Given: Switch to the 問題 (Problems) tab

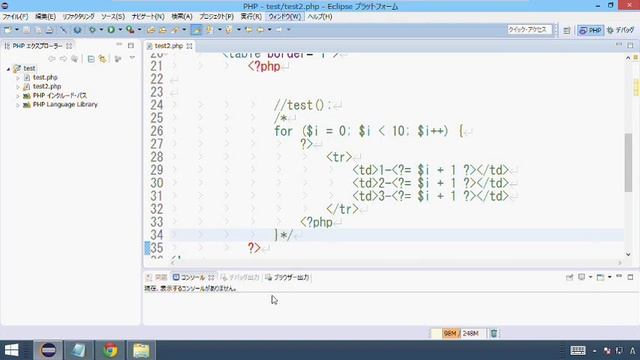Looking at the screenshot, I should 157,278.
